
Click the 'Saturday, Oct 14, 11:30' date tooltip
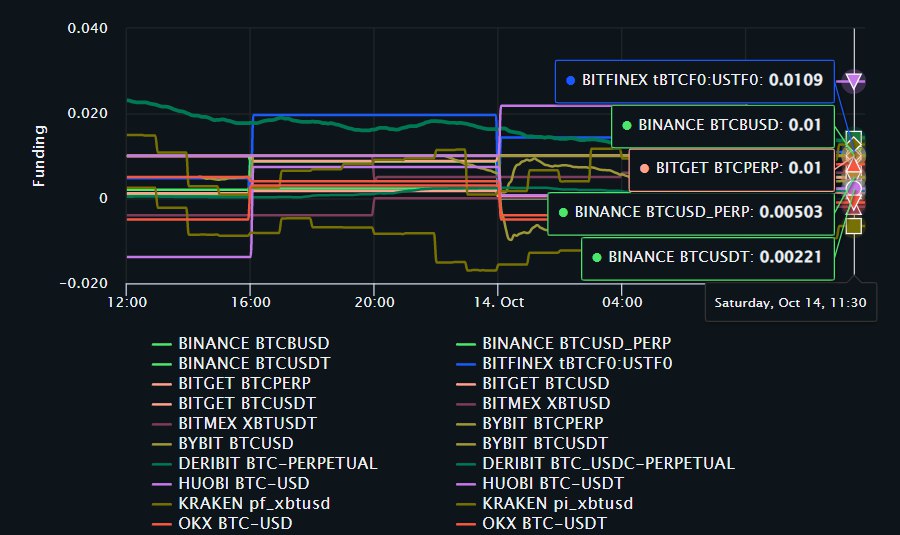pyautogui.click(x=790, y=303)
